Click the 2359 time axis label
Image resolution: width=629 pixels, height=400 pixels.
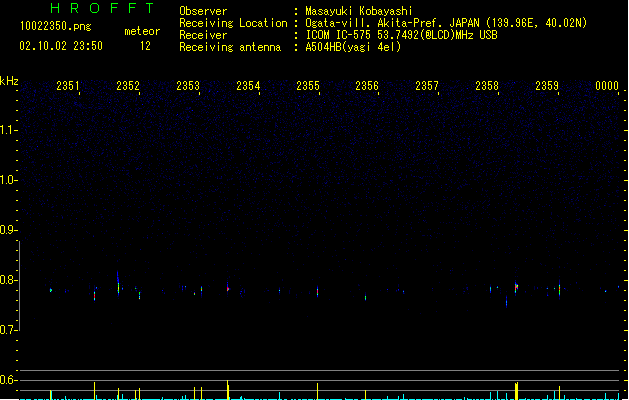tap(547, 85)
